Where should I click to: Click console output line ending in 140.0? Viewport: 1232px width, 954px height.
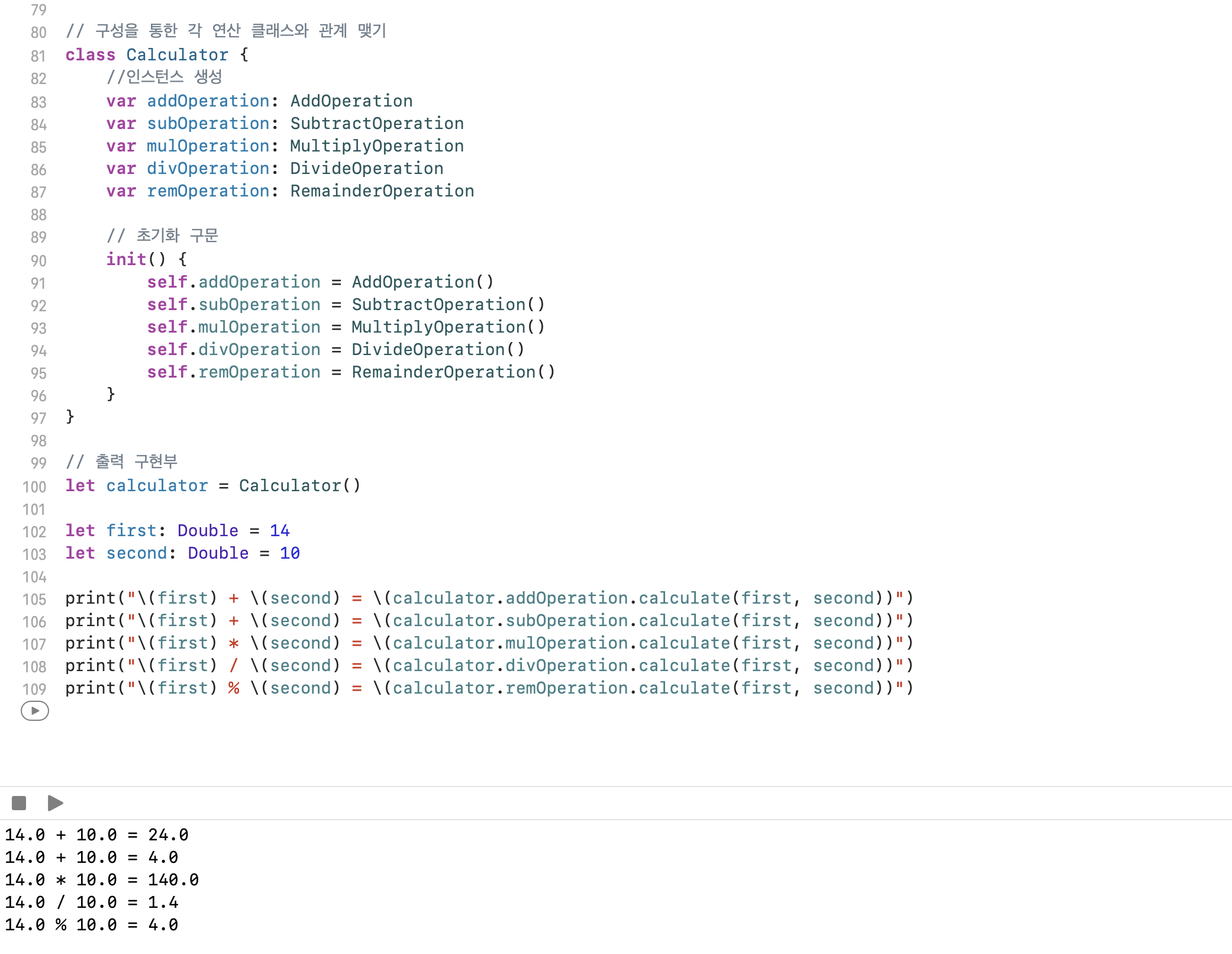(x=102, y=880)
